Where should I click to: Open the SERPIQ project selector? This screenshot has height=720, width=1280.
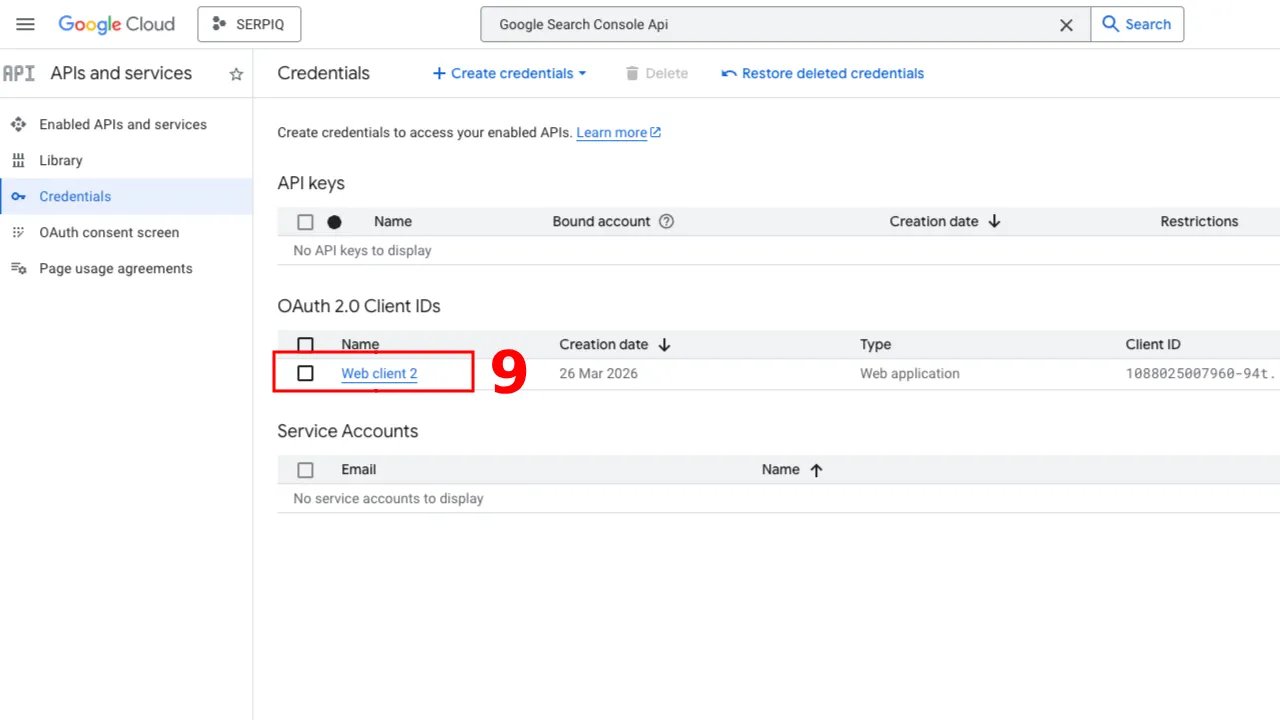click(249, 24)
